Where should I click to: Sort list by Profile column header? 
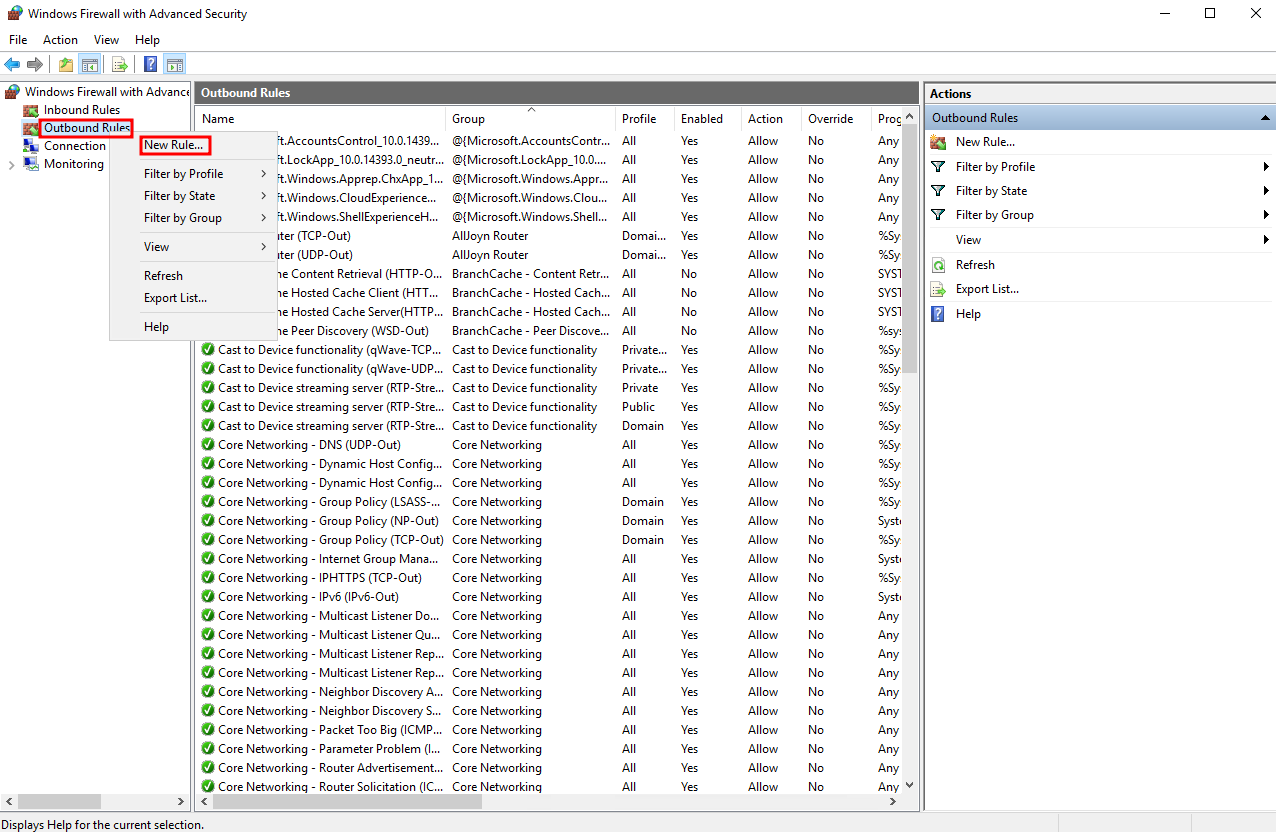(x=645, y=119)
